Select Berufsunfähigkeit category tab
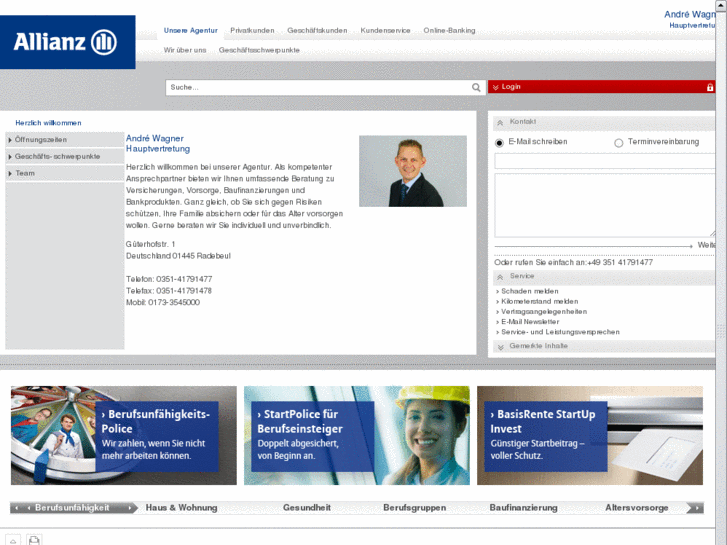Image resolution: width=727 pixels, height=545 pixels. click(72, 508)
